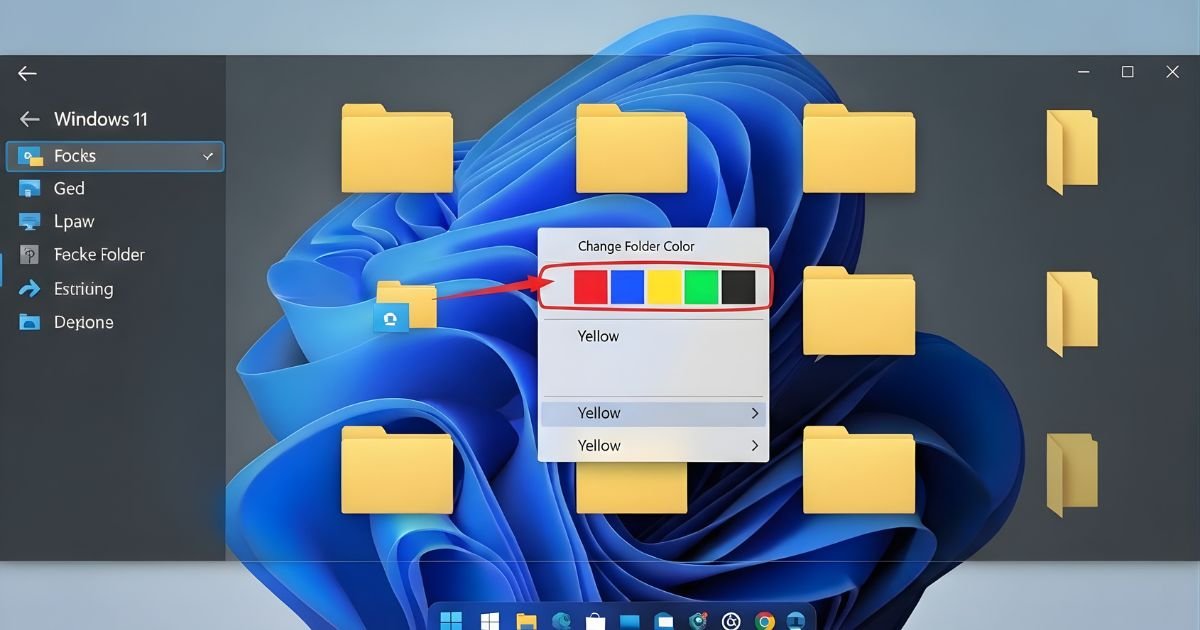Open File Explorer from the taskbar
Image resolution: width=1200 pixels, height=630 pixels.
pyautogui.click(x=526, y=621)
